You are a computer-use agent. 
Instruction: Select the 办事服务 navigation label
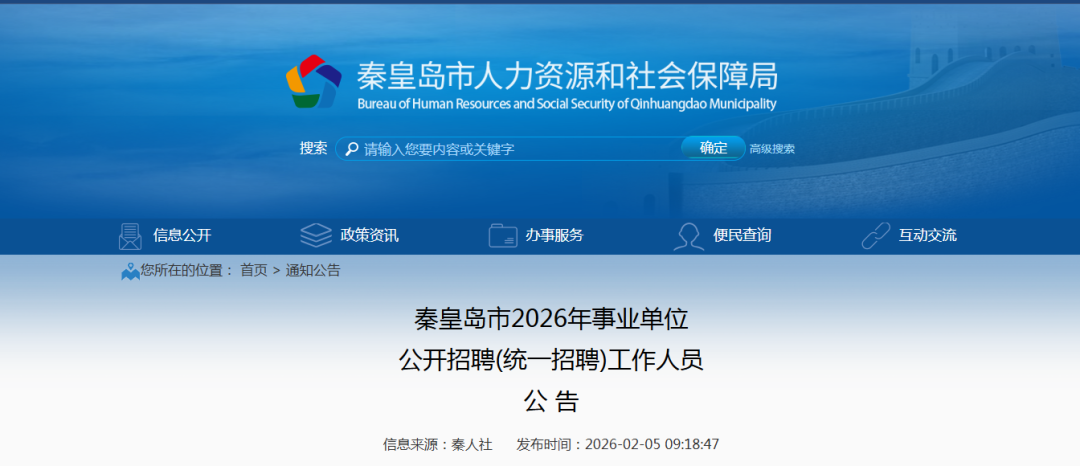pyautogui.click(x=554, y=236)
